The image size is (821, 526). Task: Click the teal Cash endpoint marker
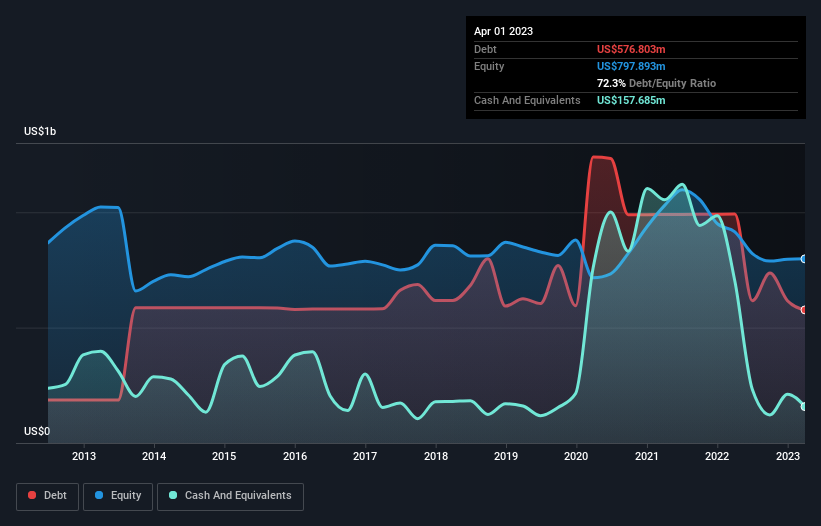point(804,407)
